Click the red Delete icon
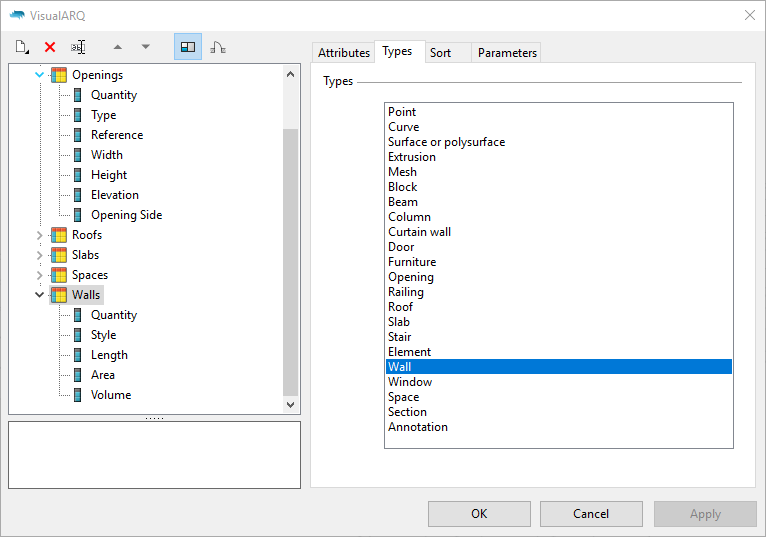The height and width of the screenshot is (537, 766). [50, 47]
